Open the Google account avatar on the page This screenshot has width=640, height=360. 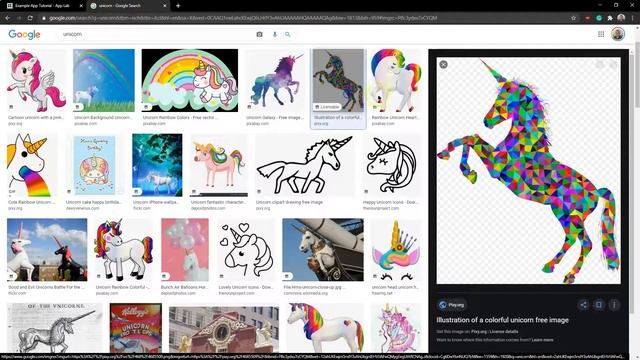pyautogui.click(x=618, y=34)
